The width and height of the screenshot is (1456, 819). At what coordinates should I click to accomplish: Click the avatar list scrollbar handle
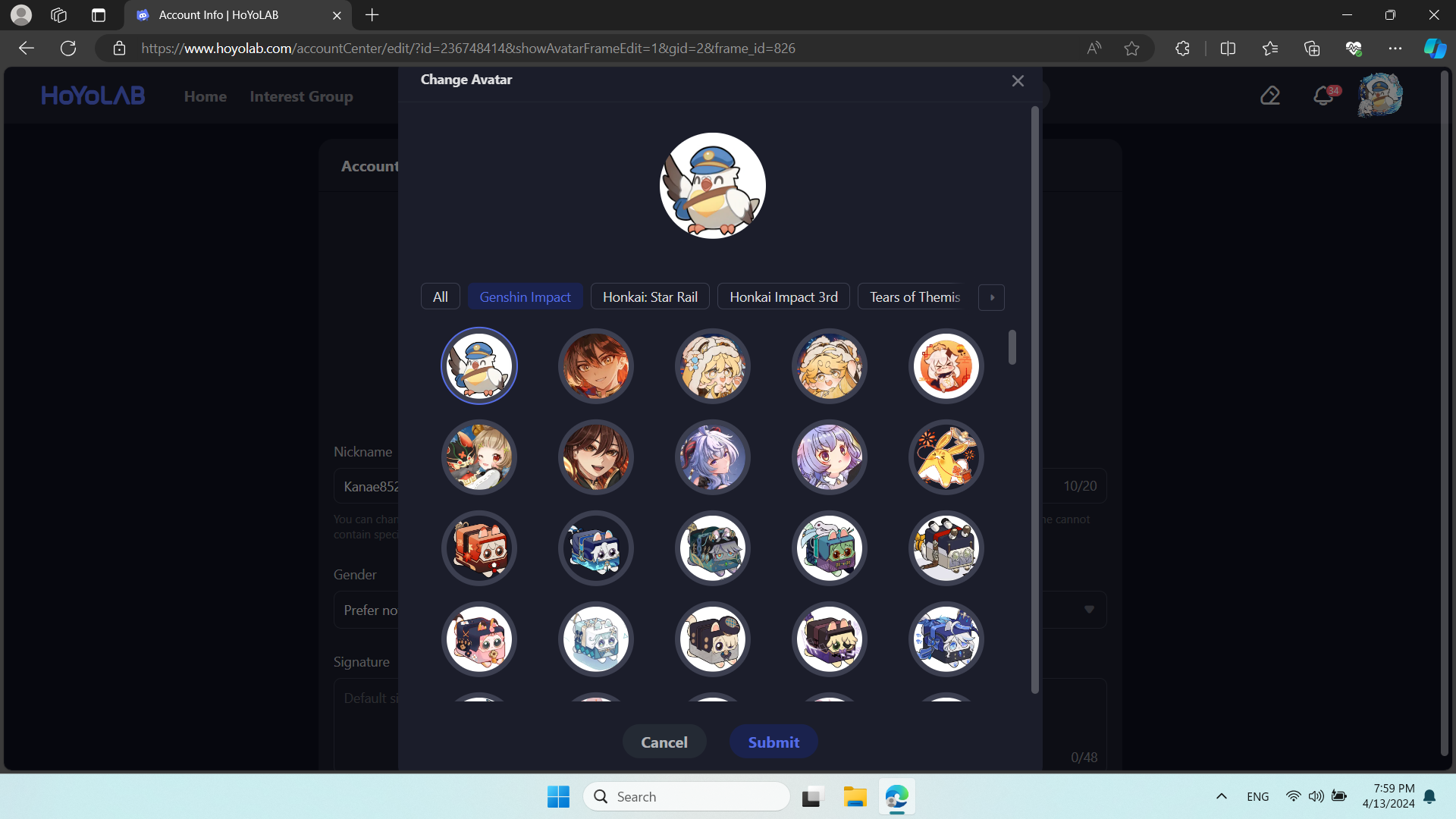point(1012,347)
